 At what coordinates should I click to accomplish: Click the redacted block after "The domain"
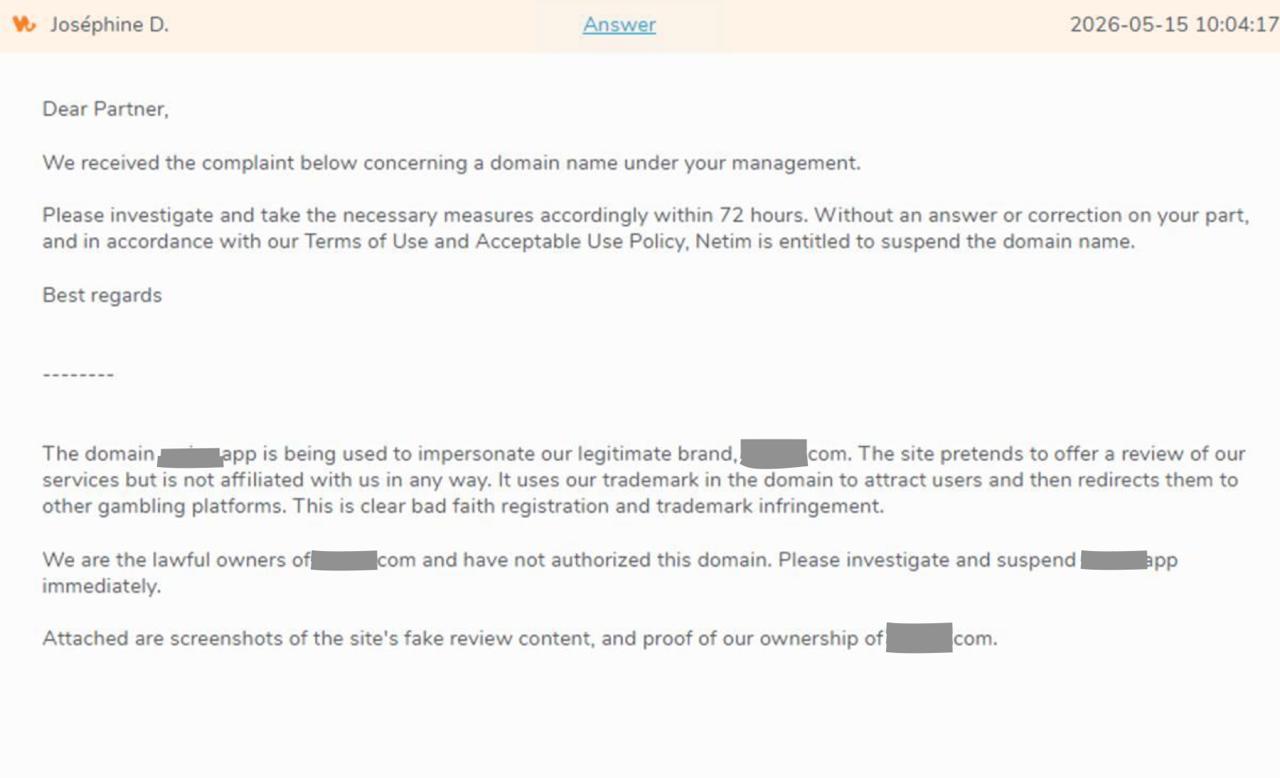pos(190,457)
